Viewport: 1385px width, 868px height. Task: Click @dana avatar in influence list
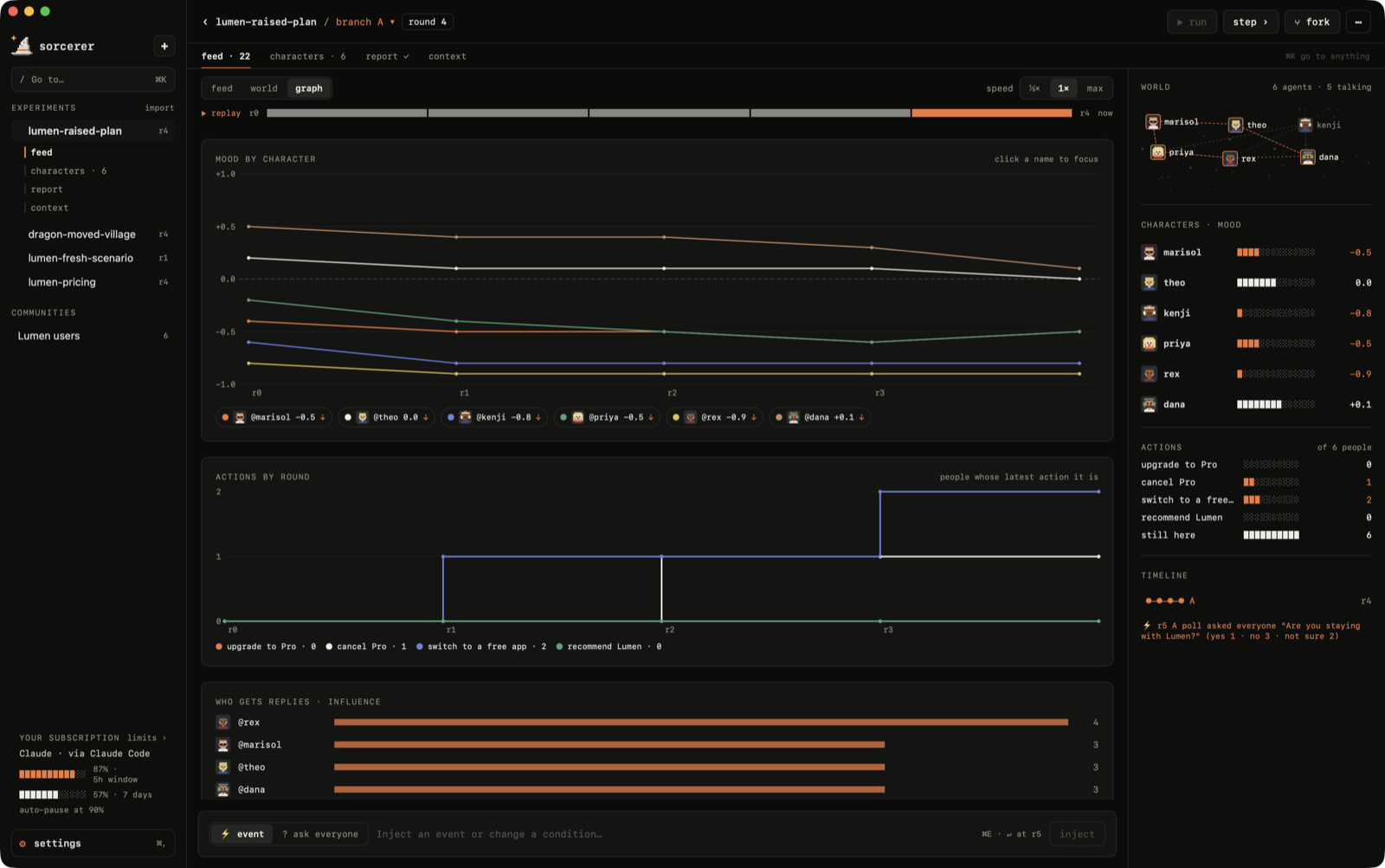223,789
